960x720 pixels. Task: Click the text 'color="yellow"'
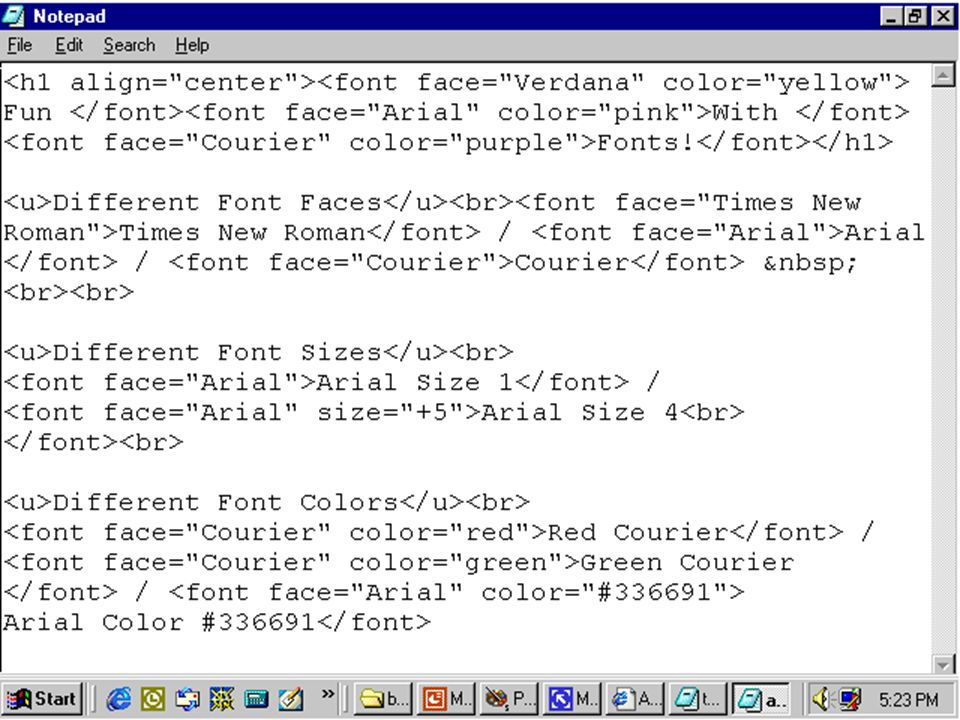click(x=779, y=83)
